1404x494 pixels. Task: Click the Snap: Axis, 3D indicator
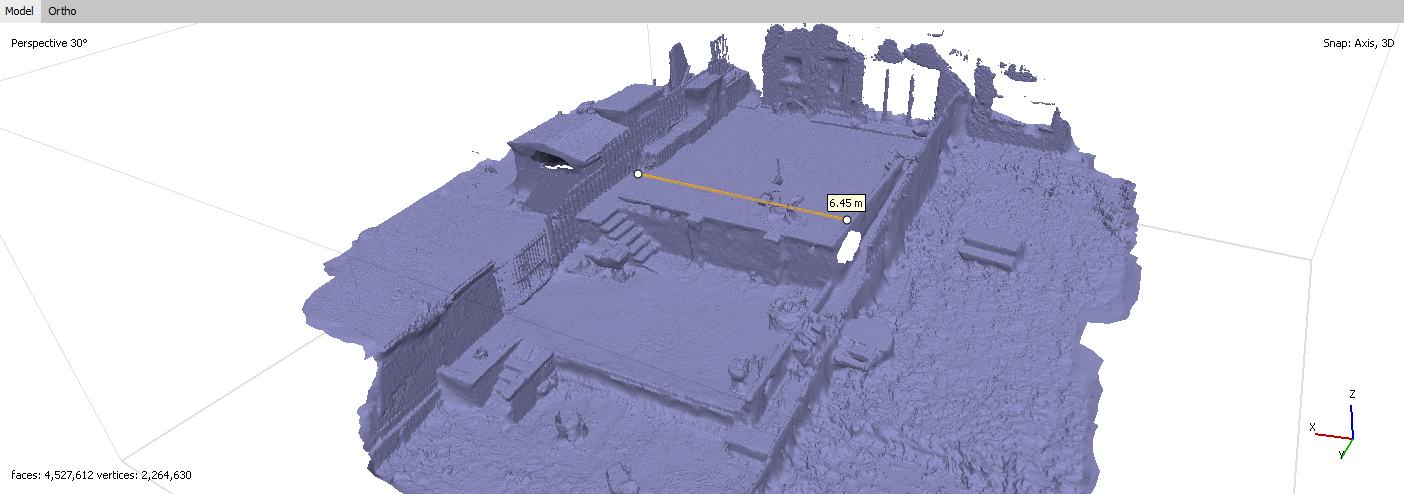[1358, 43]
